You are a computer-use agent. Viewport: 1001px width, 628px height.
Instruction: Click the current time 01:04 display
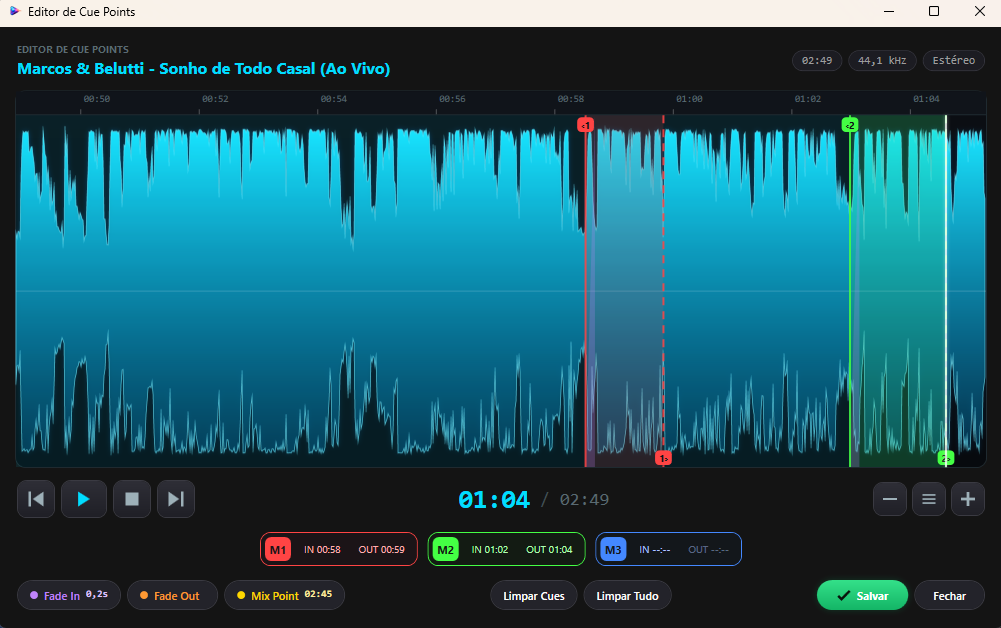(x=493, y=500)
